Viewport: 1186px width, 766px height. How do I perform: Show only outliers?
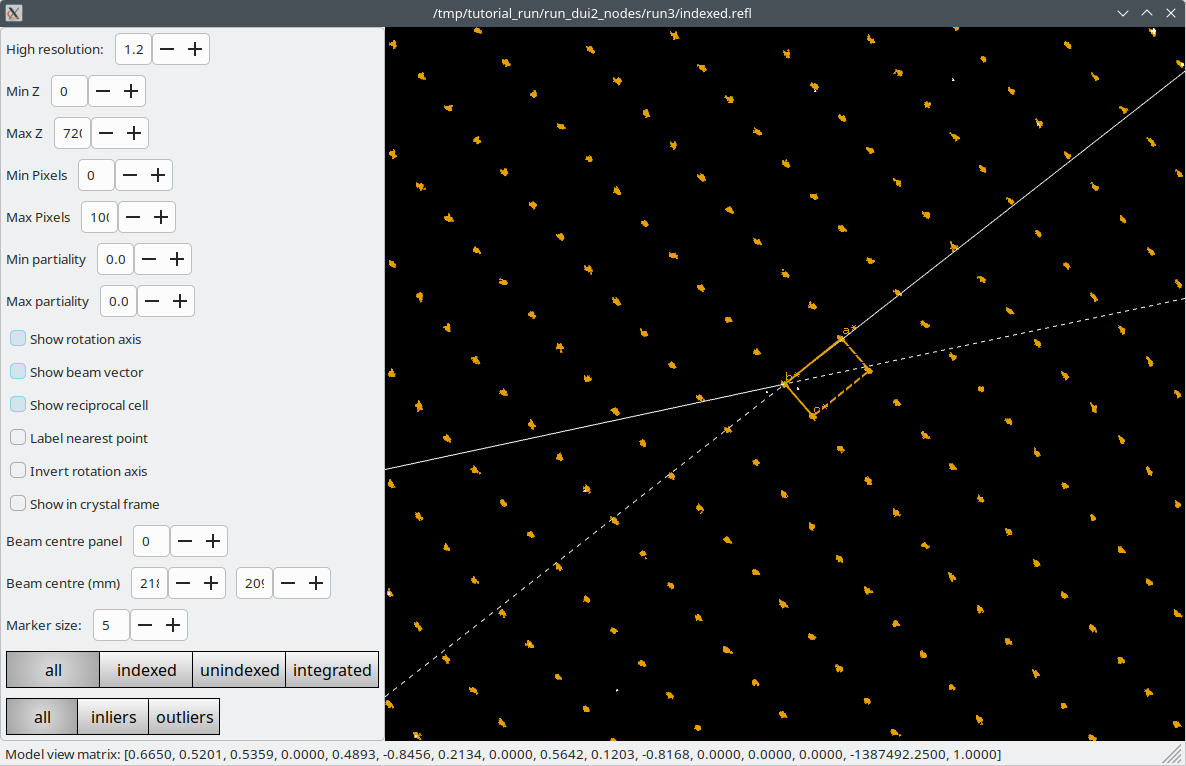[185, 717]
